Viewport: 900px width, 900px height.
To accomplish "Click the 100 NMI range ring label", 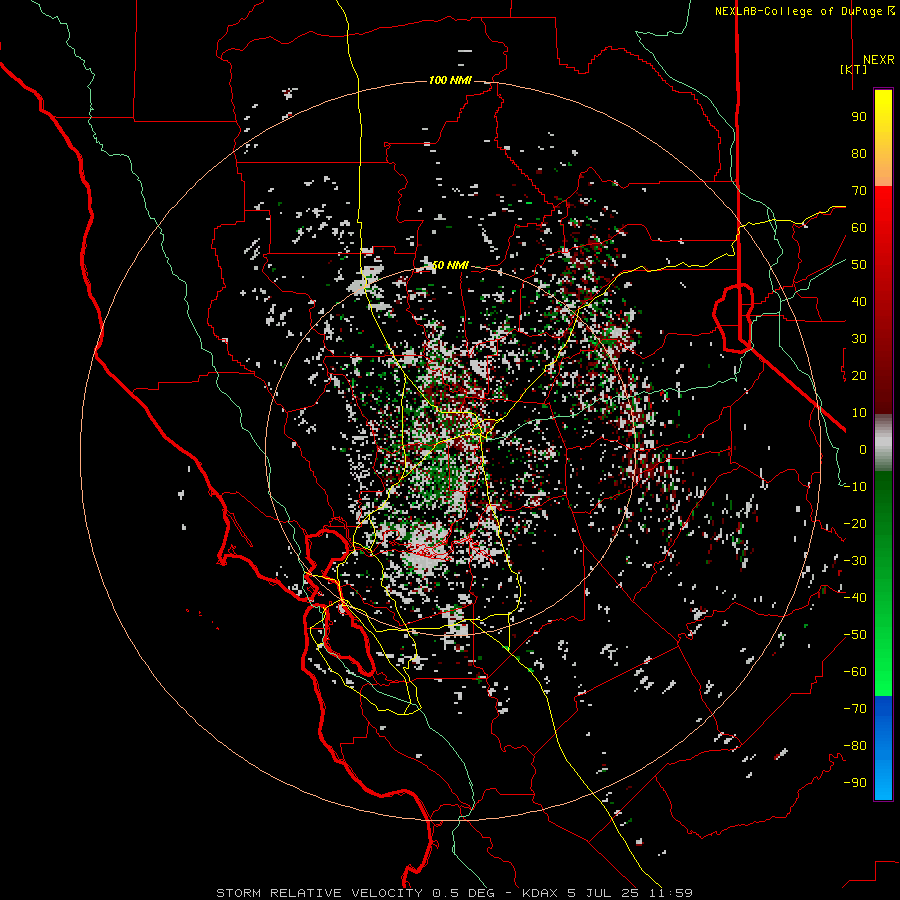I will [450, 80].
